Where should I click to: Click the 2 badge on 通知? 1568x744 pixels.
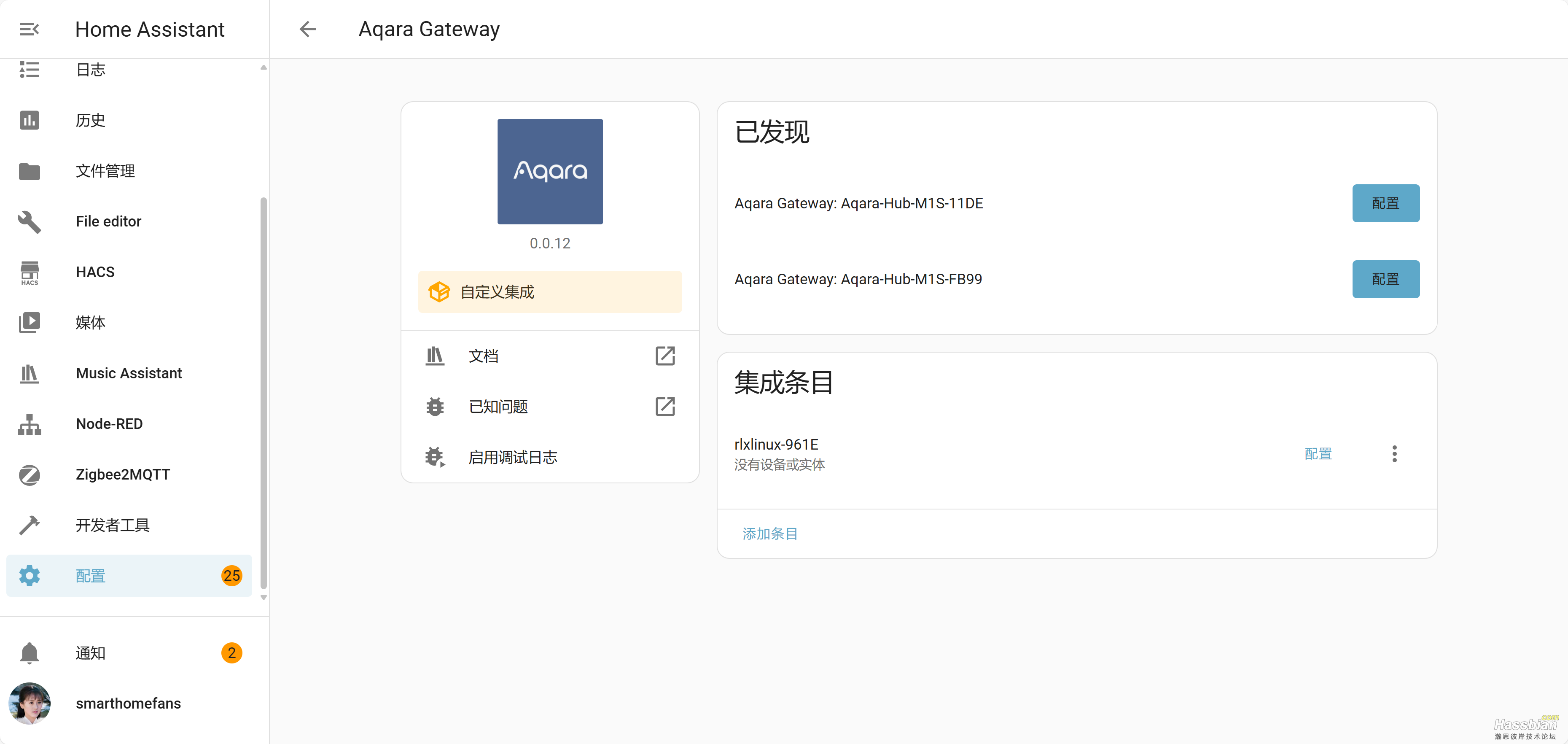(231, 653)
